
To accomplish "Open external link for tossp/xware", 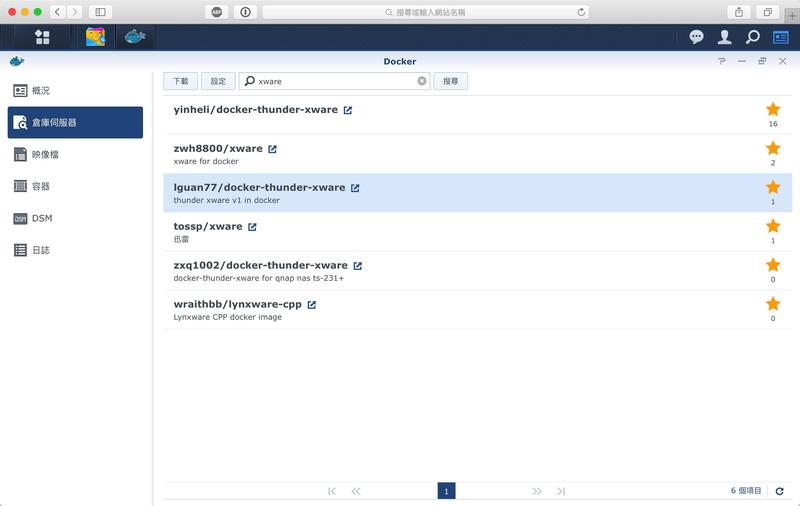I will coord(252,227).
